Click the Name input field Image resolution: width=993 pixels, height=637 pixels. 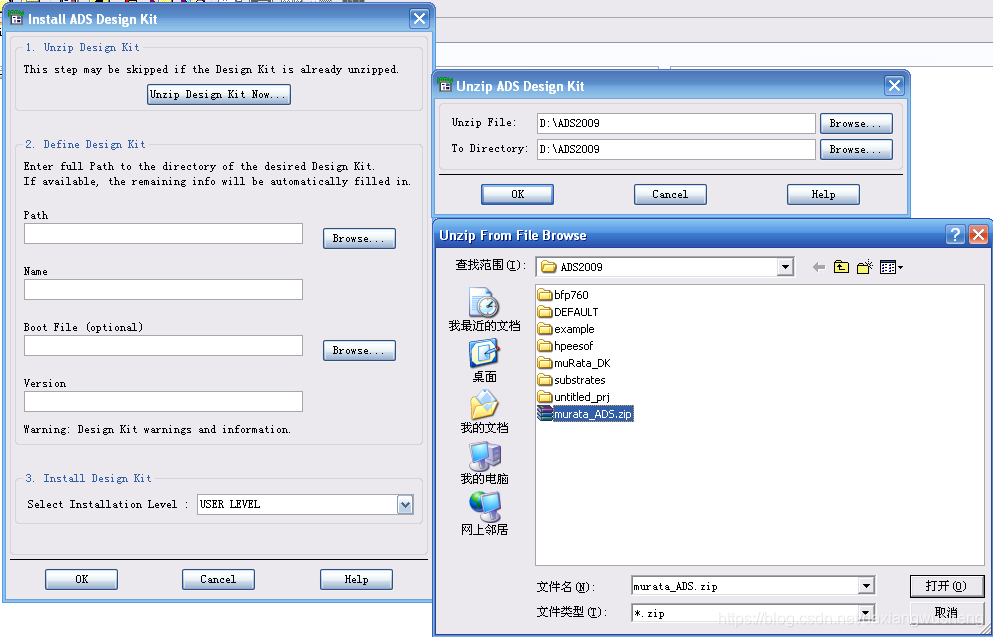(163, 289)
